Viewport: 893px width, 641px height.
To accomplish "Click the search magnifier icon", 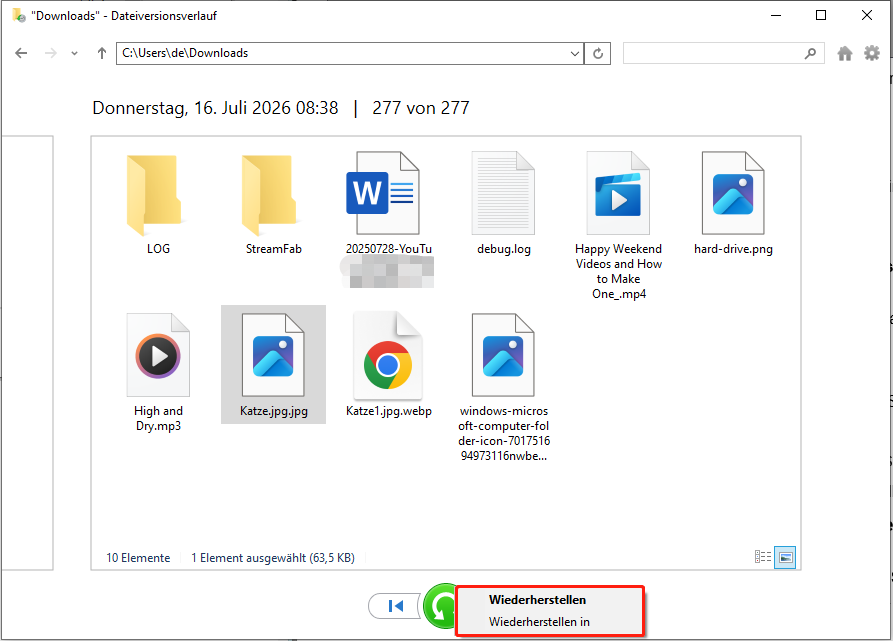I will tap(810, 54).
